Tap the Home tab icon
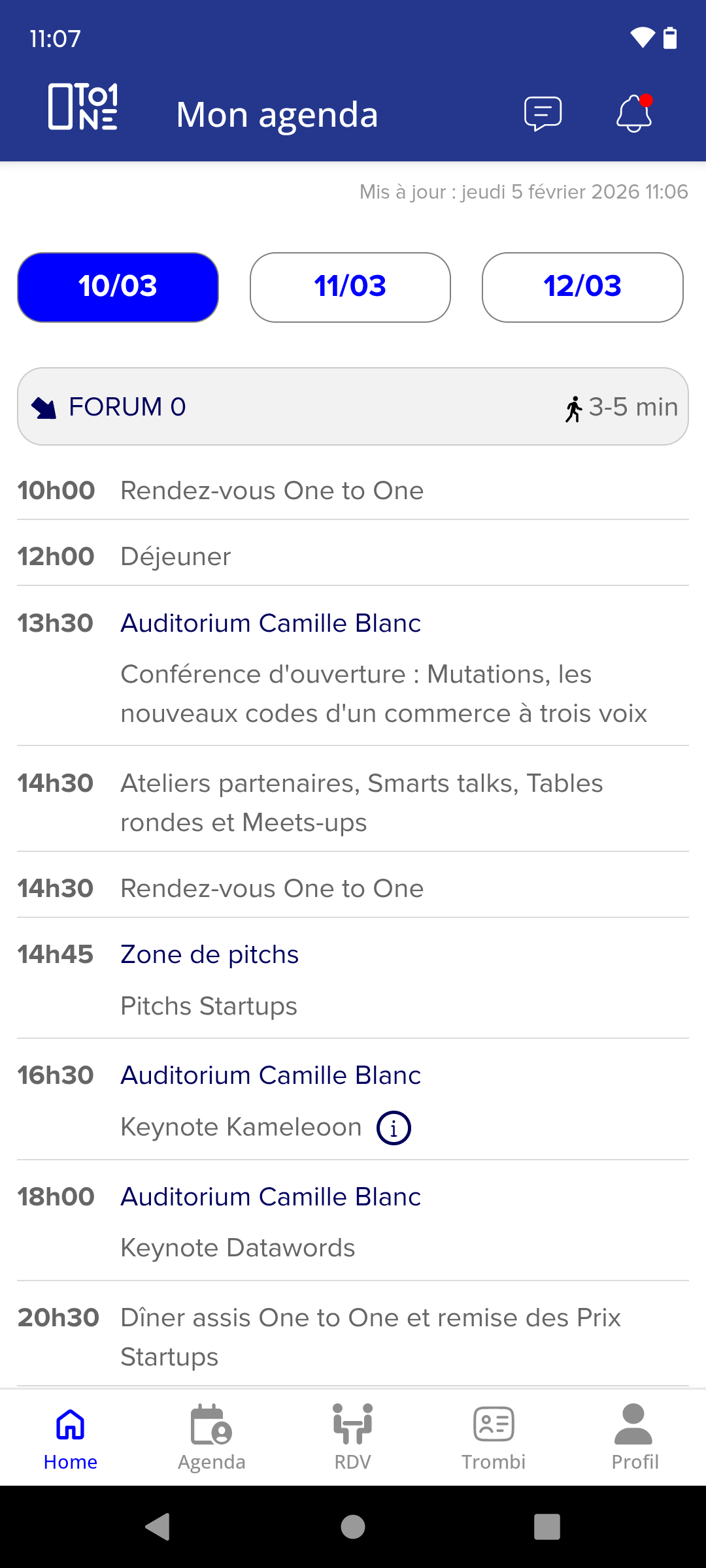Screen dimensions: 706x1568 click(71, 1426)
